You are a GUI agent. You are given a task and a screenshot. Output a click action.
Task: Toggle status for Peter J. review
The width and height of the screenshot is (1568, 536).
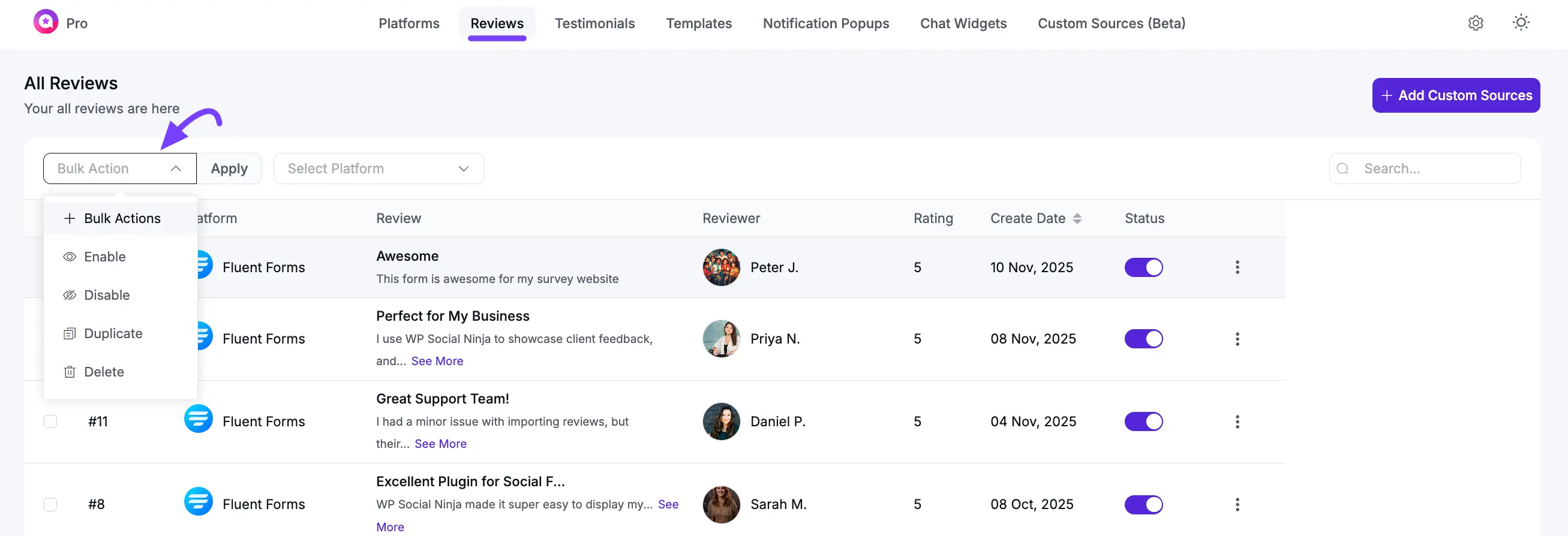click(1143, 267)
